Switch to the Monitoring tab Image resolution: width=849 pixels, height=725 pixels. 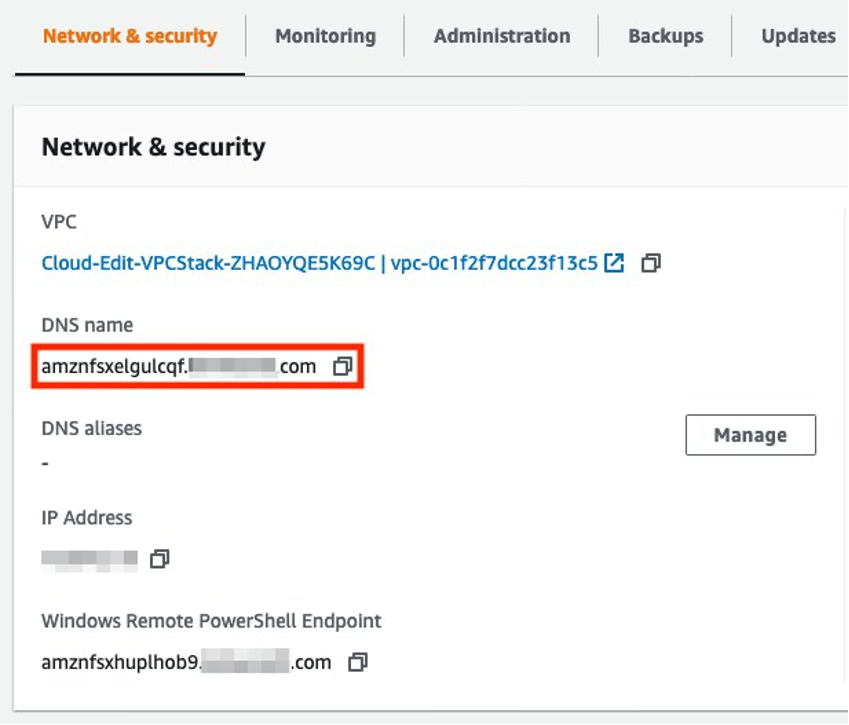323,36
